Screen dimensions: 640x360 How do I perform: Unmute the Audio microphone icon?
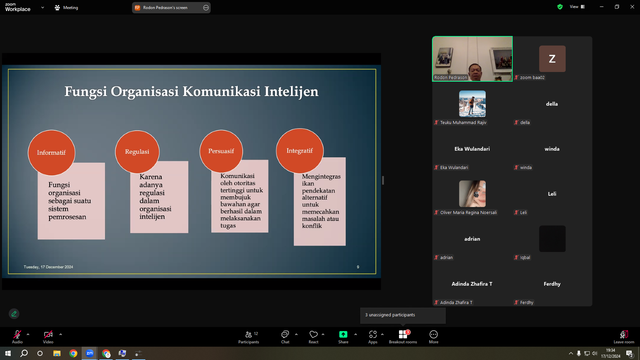(17, 334)
